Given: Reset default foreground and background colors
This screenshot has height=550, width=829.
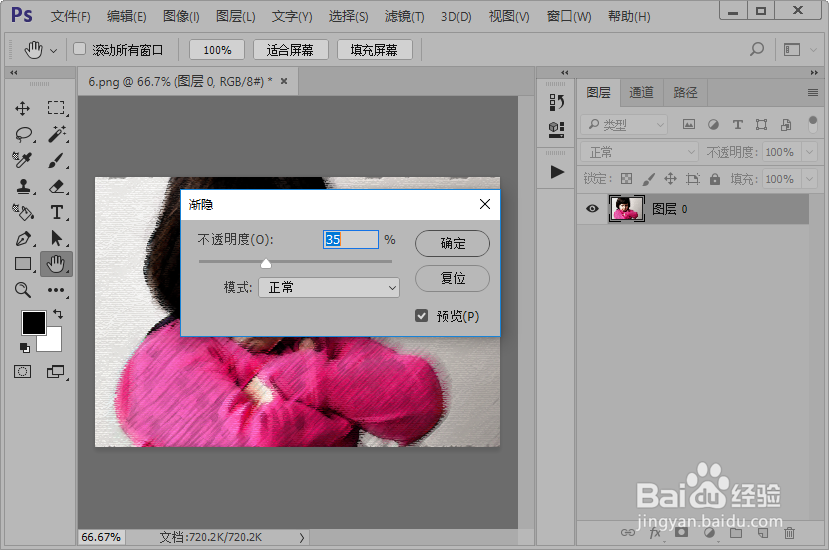Looking at the screenshot, I should click(x=25, y=347).
